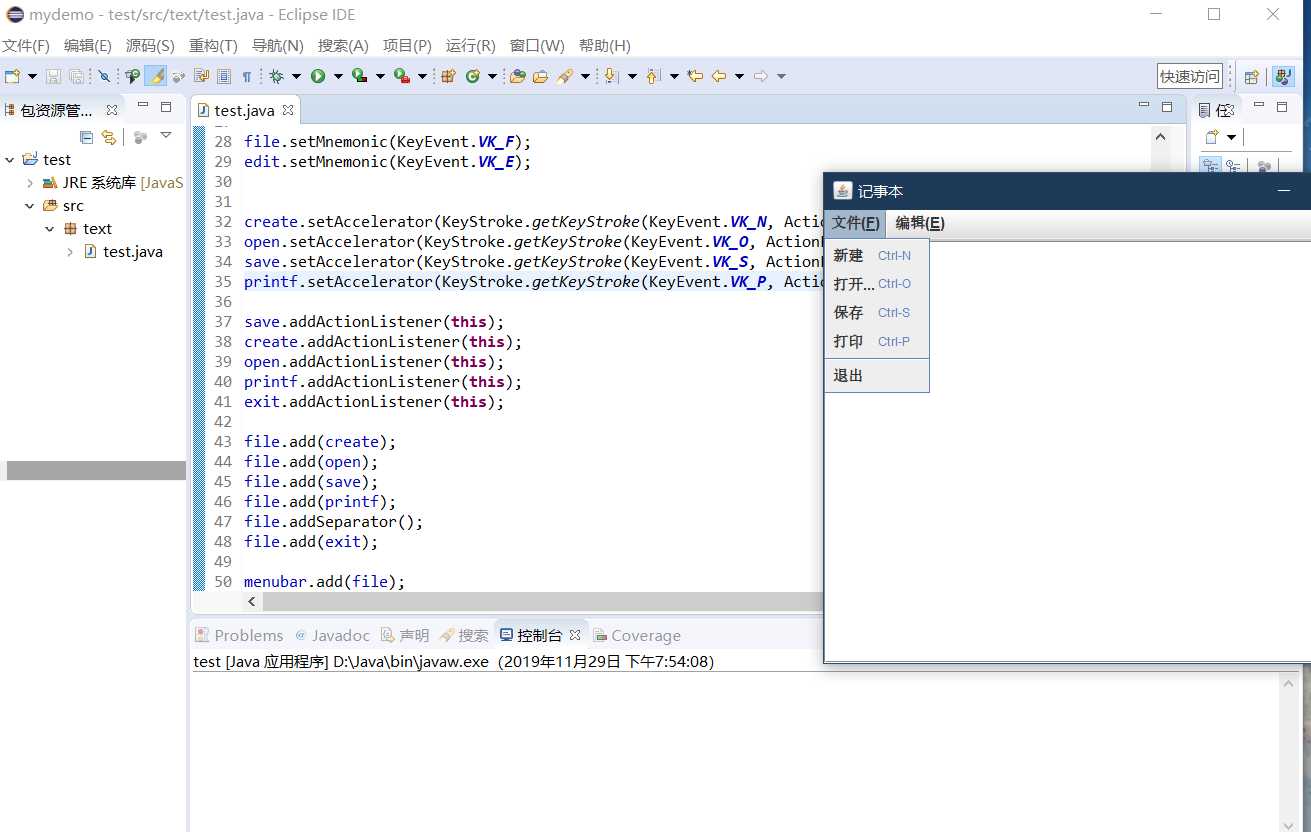Toggle the Mark Occurrences highlighter button
This screenshot has width=1311, height=832.
[156, 76]
